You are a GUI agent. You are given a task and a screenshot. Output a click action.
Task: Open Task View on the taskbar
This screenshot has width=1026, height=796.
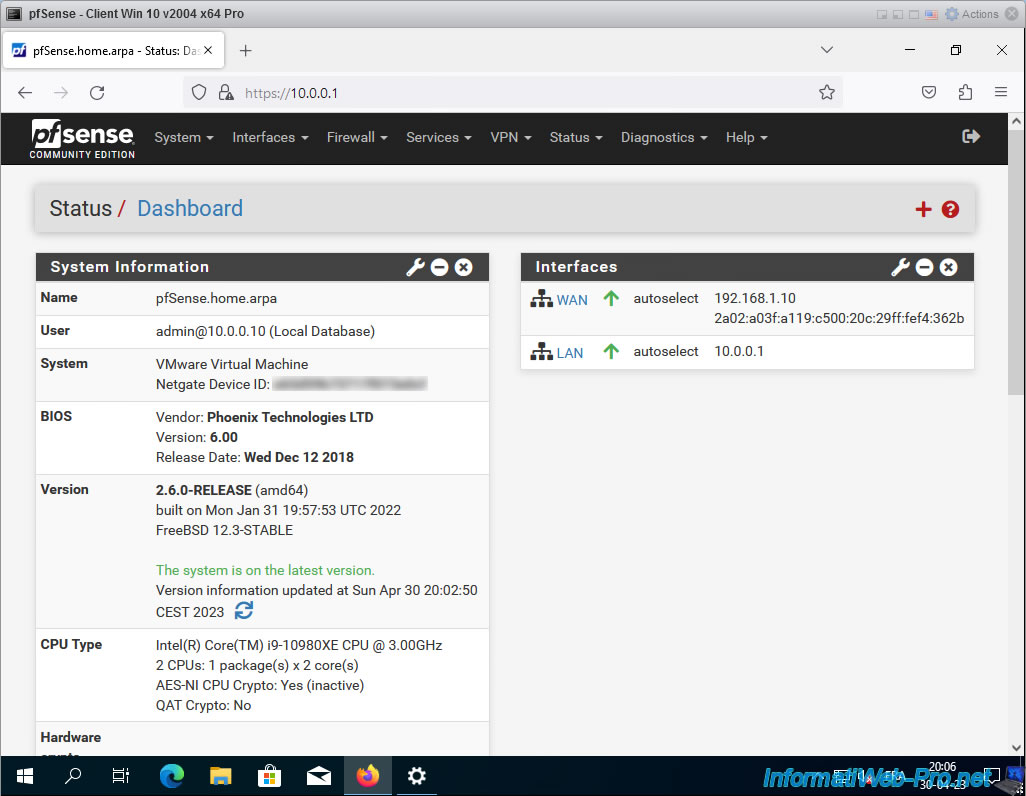(121, 776)
